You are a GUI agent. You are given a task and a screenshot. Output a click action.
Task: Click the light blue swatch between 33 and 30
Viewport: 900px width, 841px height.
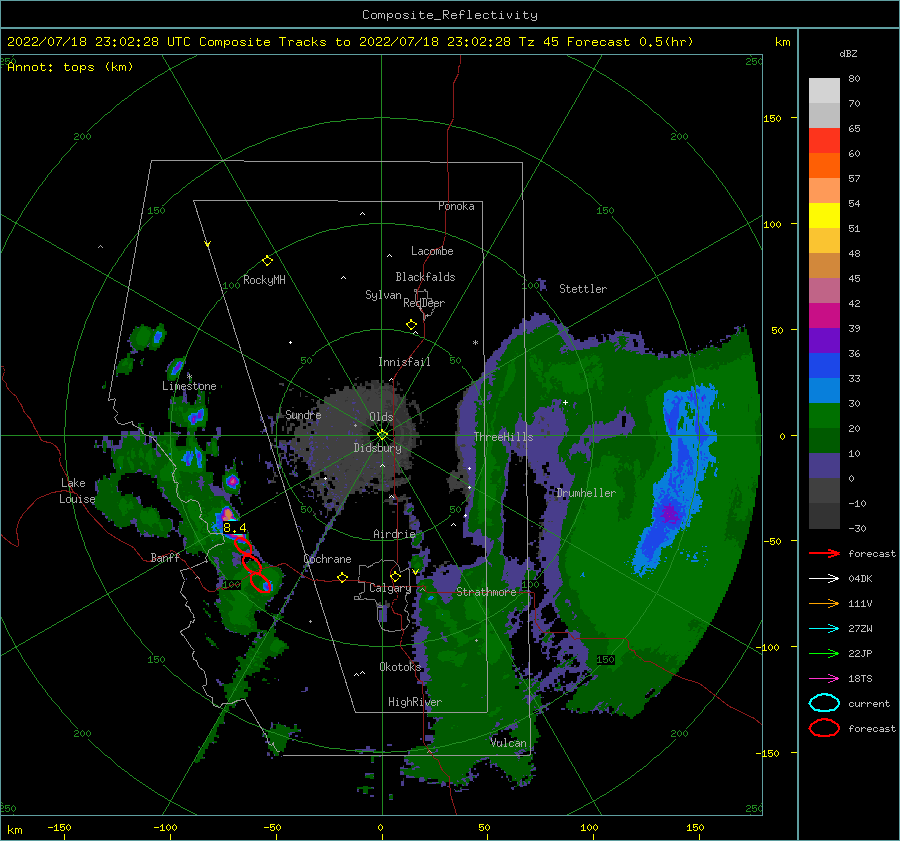[x=824, y=391]
